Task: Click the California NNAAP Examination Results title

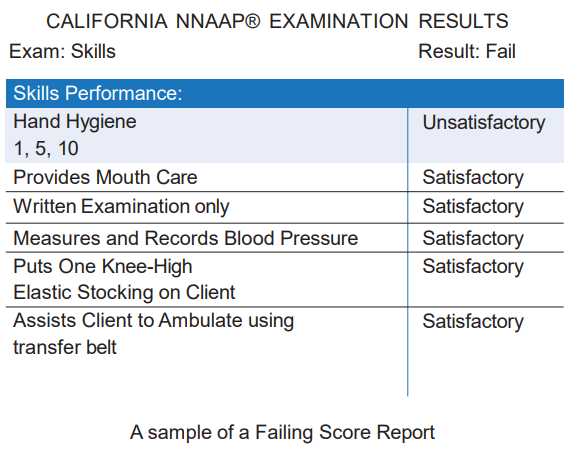Action: pyautogui.click(x=277, y=21)
